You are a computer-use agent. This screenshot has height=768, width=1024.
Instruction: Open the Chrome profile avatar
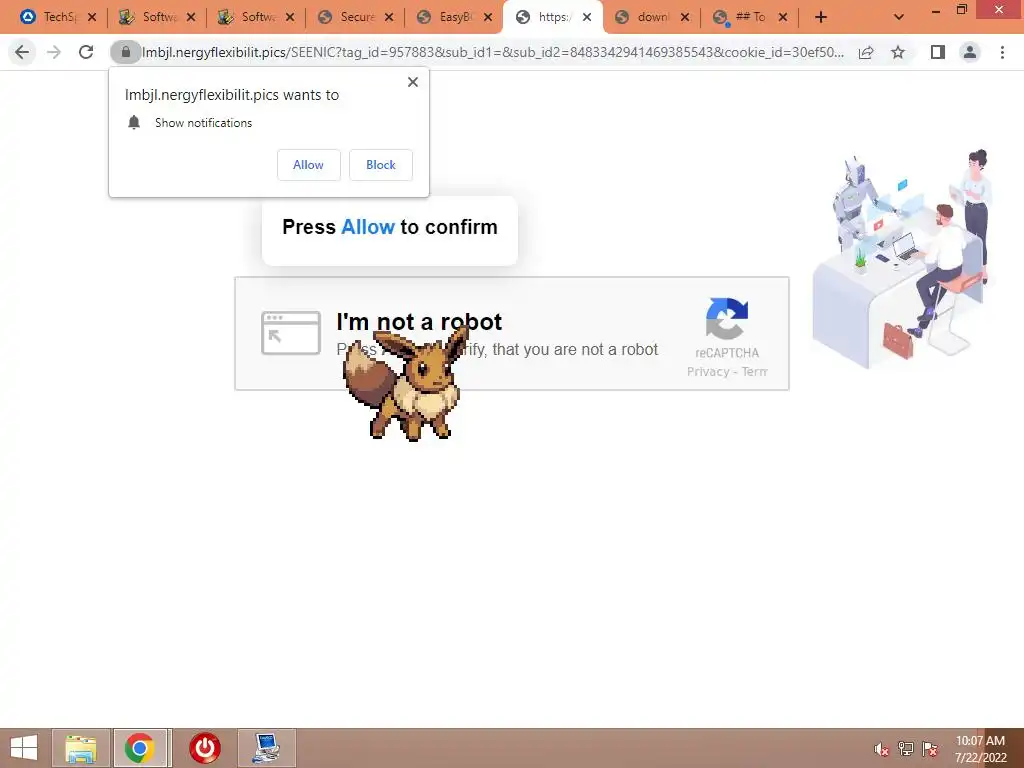click(x=970, y=52)
